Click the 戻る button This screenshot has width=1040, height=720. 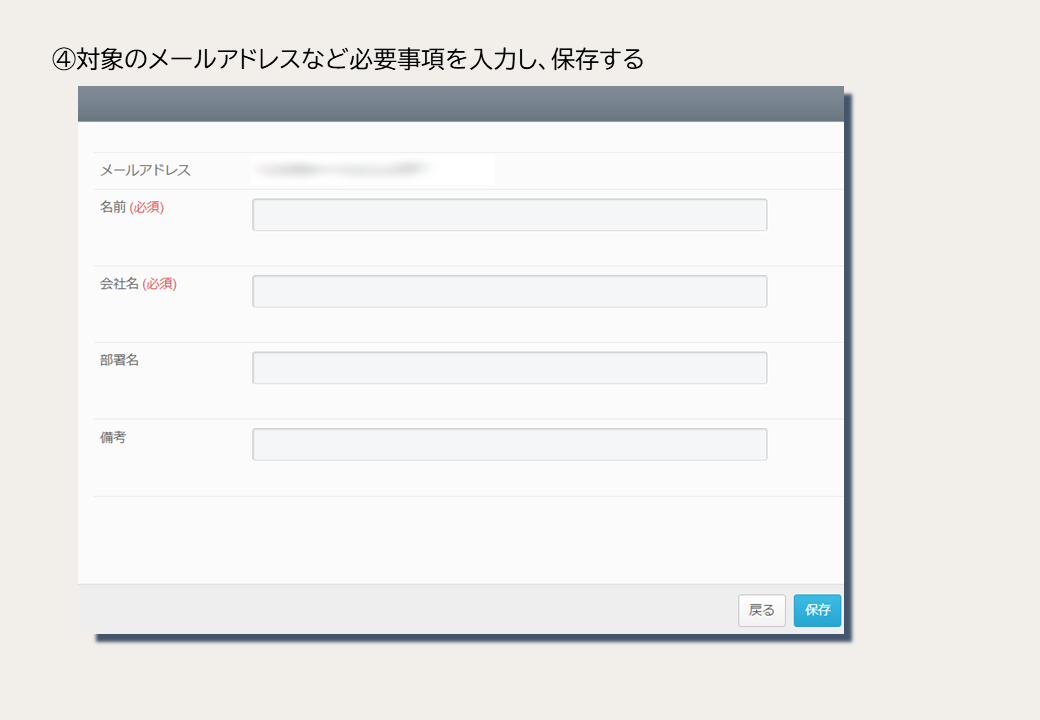click(x=761, y=611)
